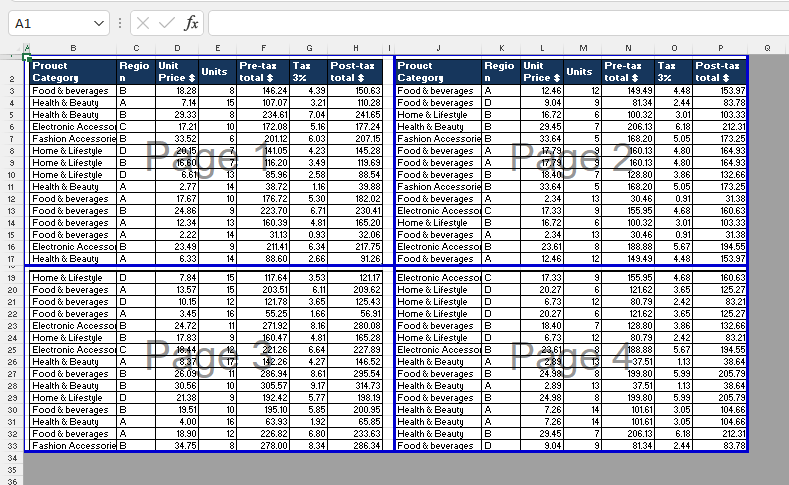Select row 3 via its row header
The image size is (789, 485).
click(x=12, y=91)
